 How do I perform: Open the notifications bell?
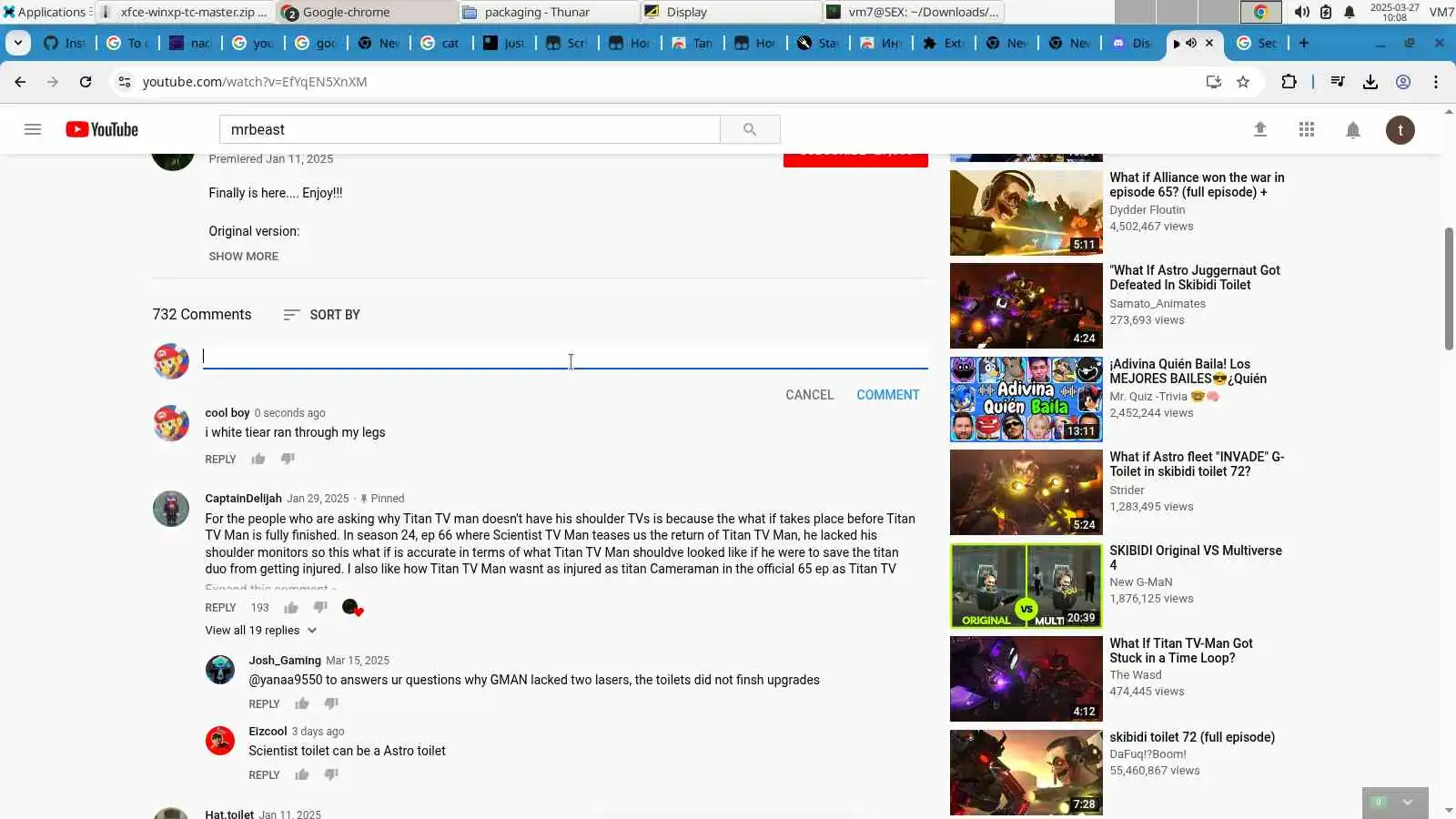click(x=1353, y=129)
